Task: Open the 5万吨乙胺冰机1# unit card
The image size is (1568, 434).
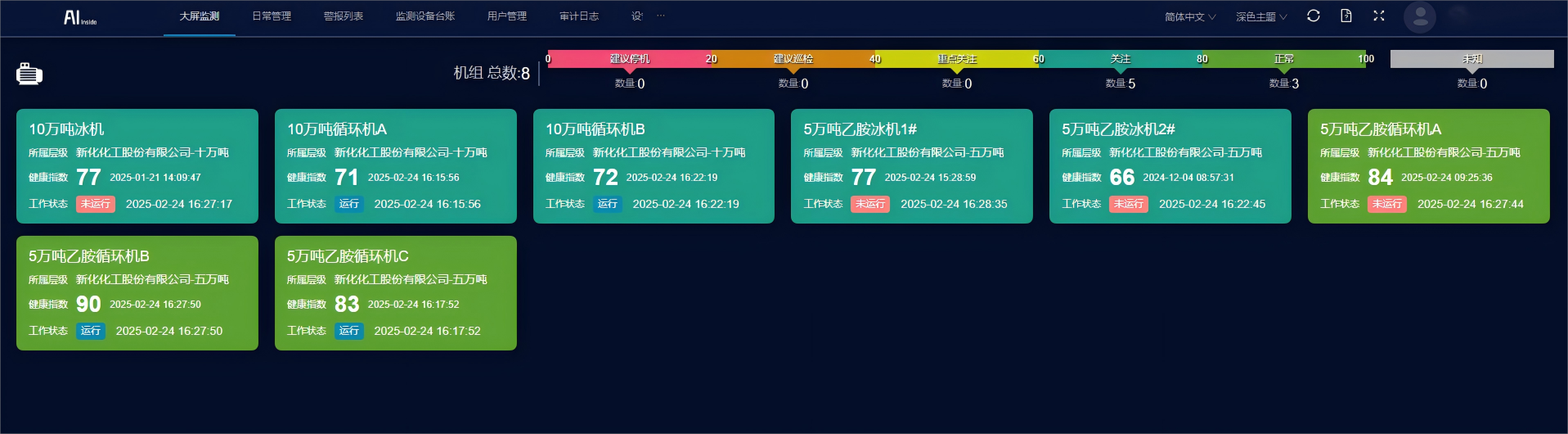Action: point(912,166)
